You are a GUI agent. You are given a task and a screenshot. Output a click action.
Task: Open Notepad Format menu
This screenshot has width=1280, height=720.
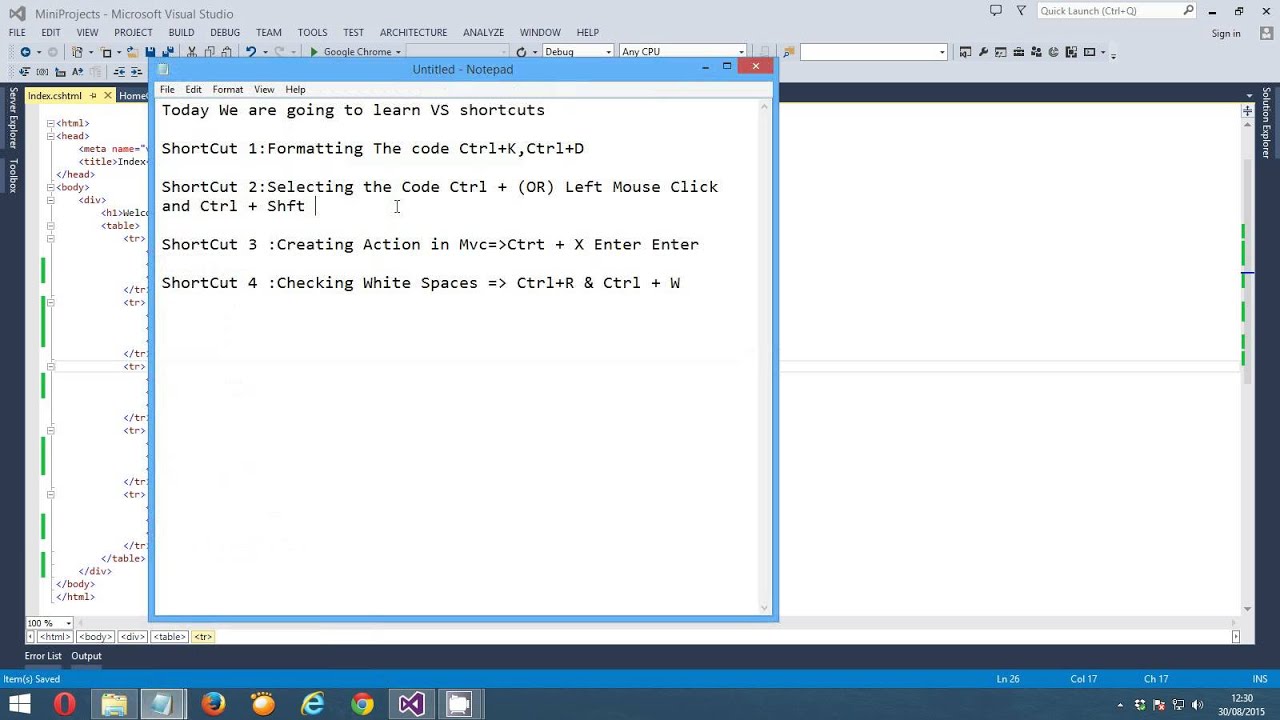point(228,89)
